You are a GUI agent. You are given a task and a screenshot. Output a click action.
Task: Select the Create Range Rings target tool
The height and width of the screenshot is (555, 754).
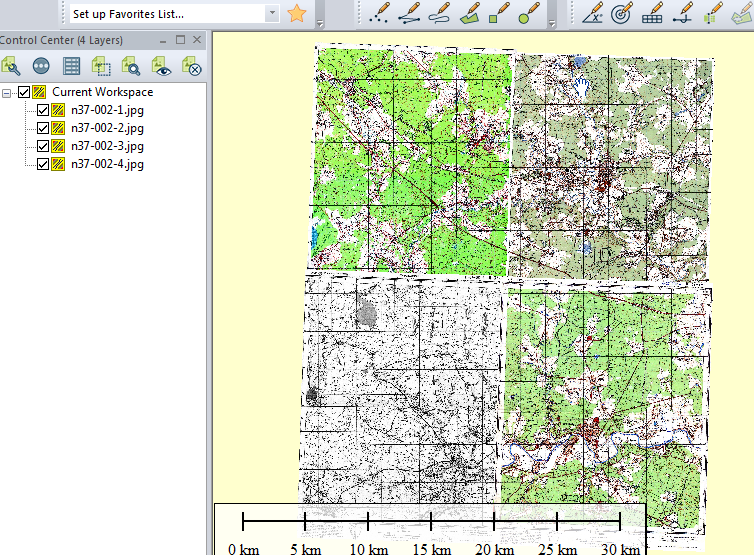coord(621,14)
